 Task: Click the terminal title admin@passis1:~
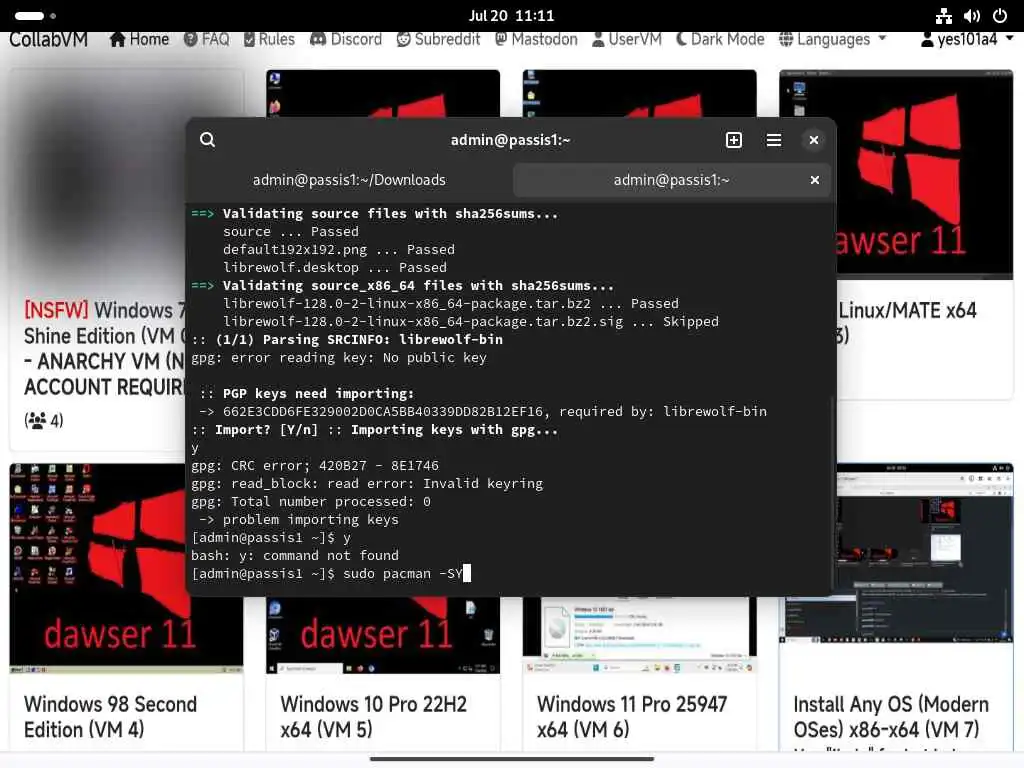pyautogui.click(x=511, y=140)
